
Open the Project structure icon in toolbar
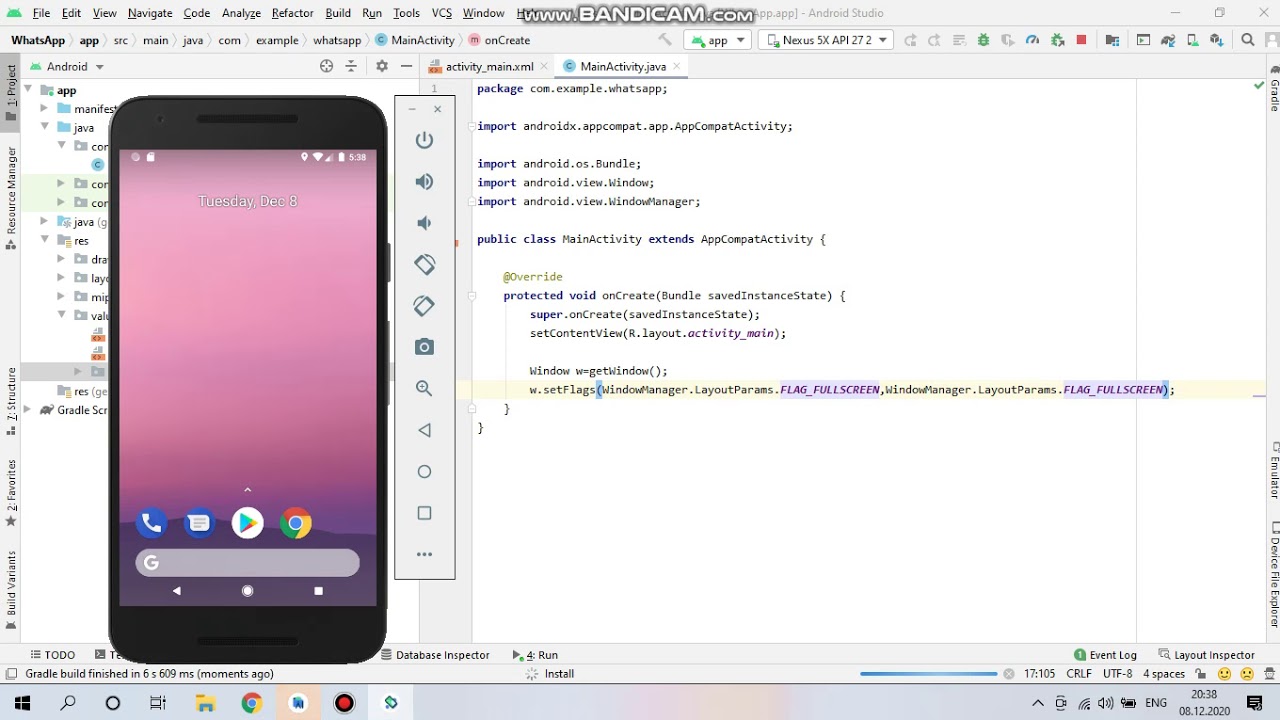(x=1112, y=40)
